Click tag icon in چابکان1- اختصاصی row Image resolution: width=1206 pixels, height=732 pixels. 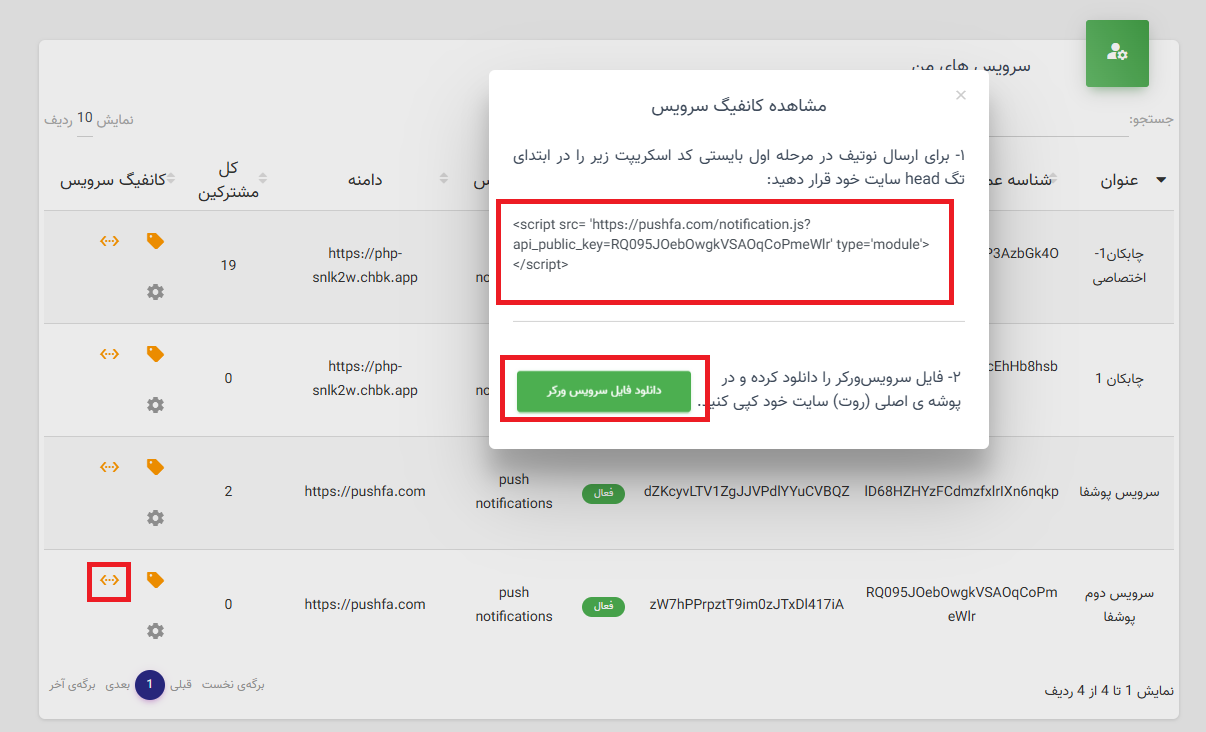click(155, 241)
